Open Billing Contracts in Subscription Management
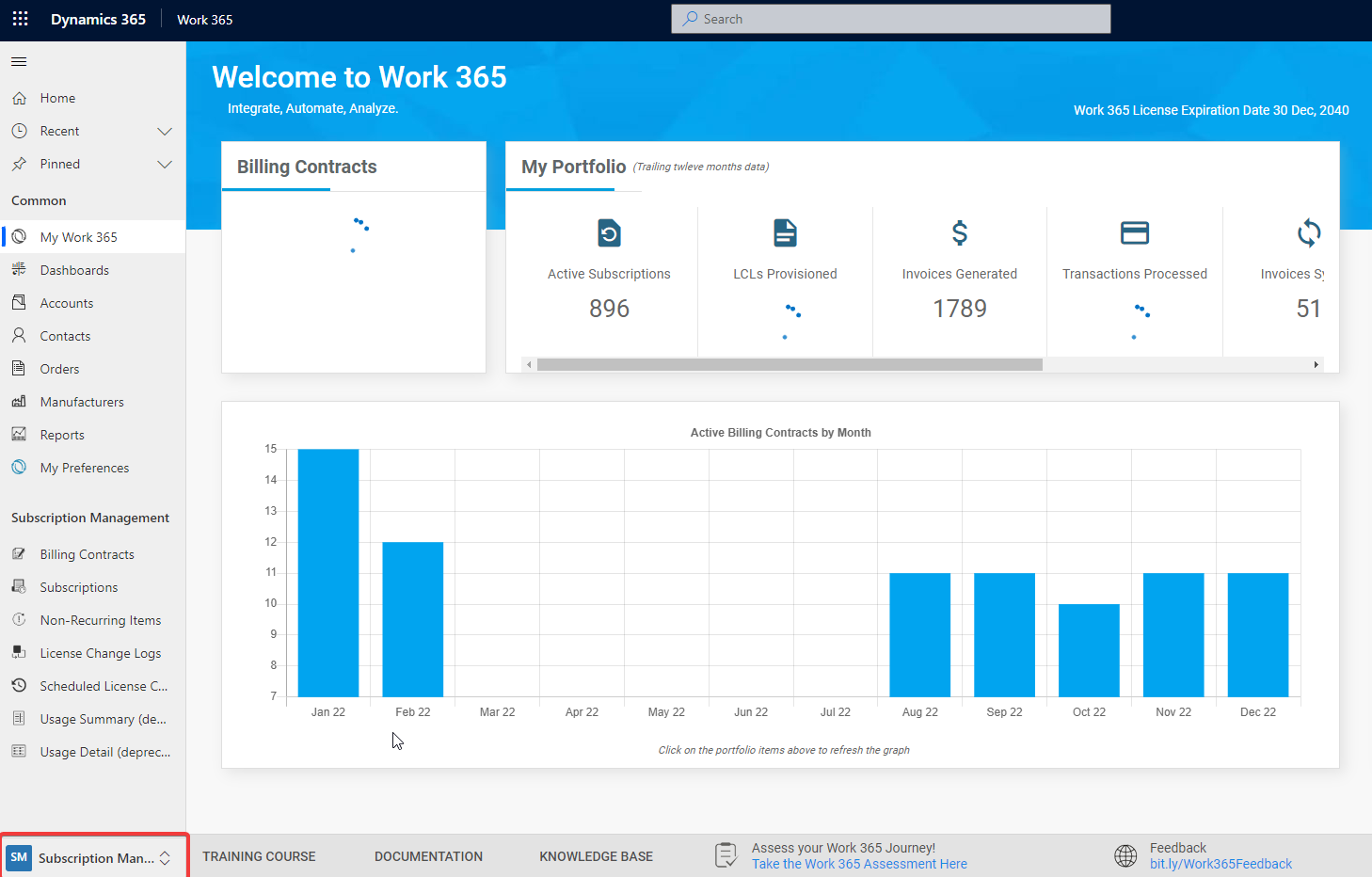 pos(88,554)
